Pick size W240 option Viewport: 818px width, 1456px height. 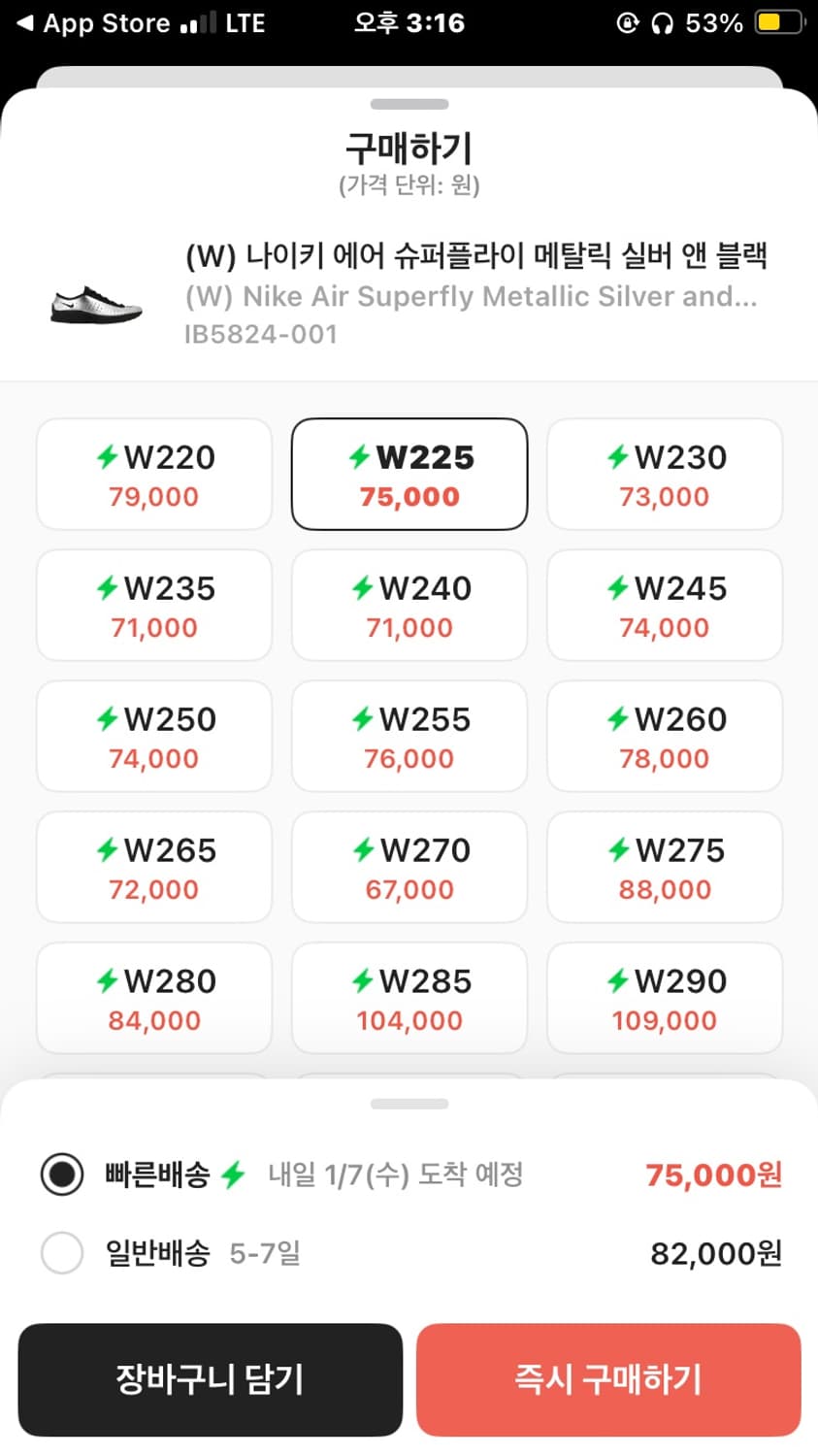[409, 606]
